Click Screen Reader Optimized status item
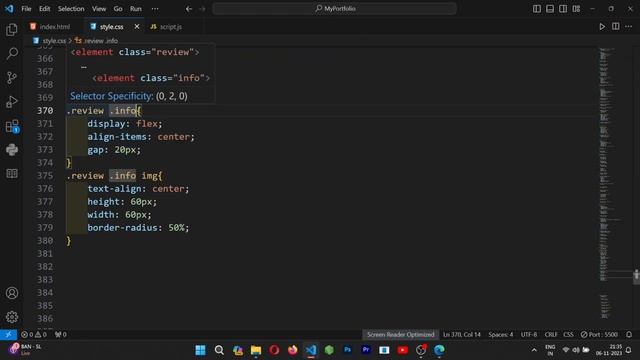This screenshot has width=640, height=360. pos(400,335)
